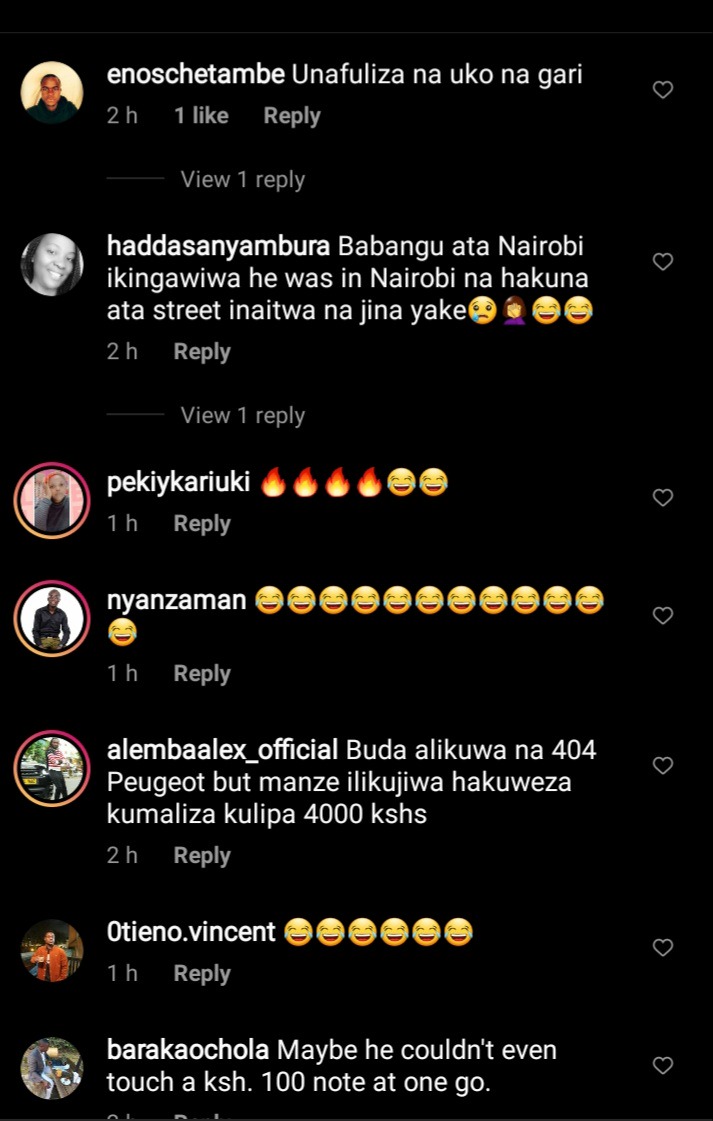Like enoschetambe's comment with the heart
This screenshot has width=713, height=1121.
click(663, 90)
